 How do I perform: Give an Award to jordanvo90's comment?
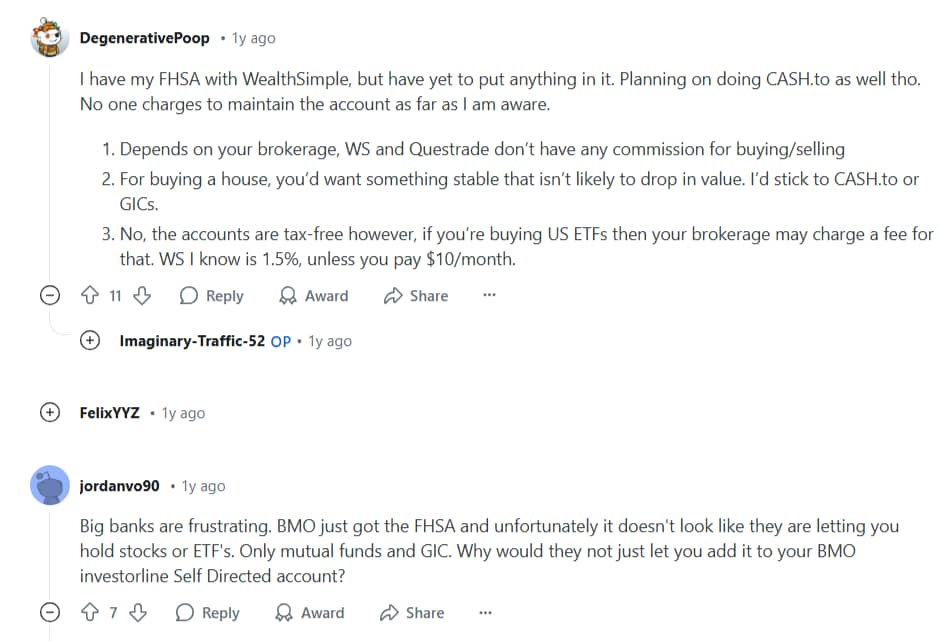coord(309,613)
